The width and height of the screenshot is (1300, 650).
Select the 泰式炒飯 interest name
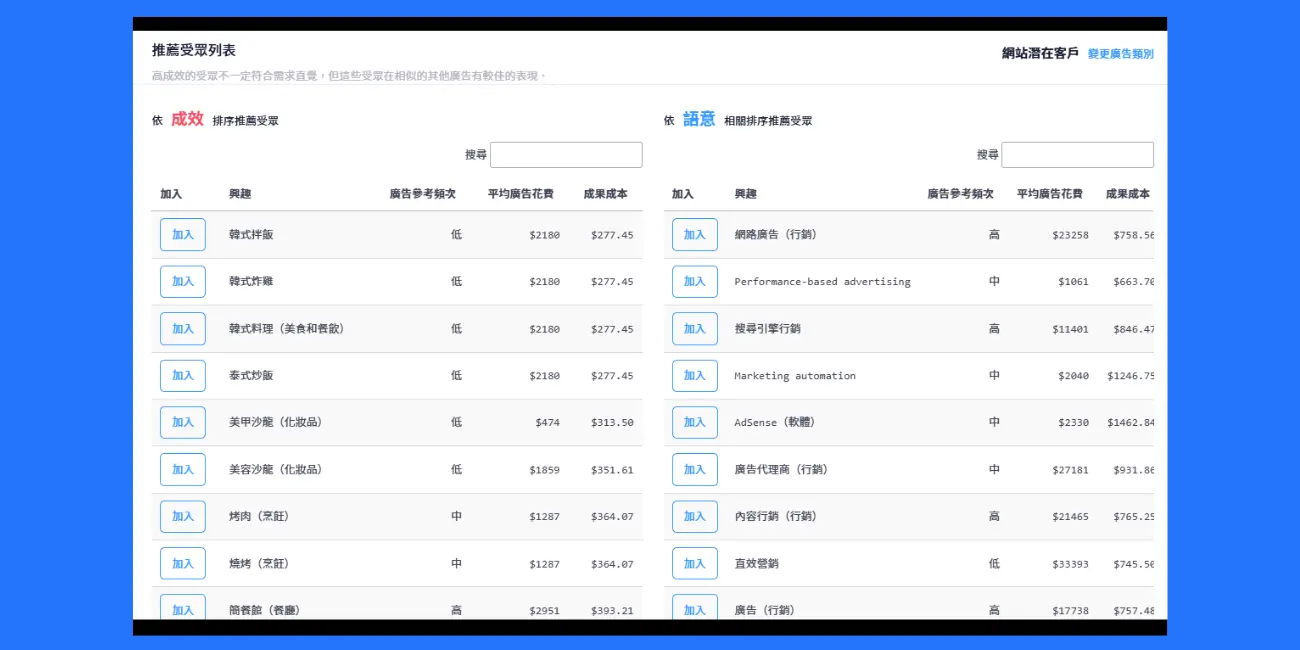pyautogui.click(x=251, y=376)
